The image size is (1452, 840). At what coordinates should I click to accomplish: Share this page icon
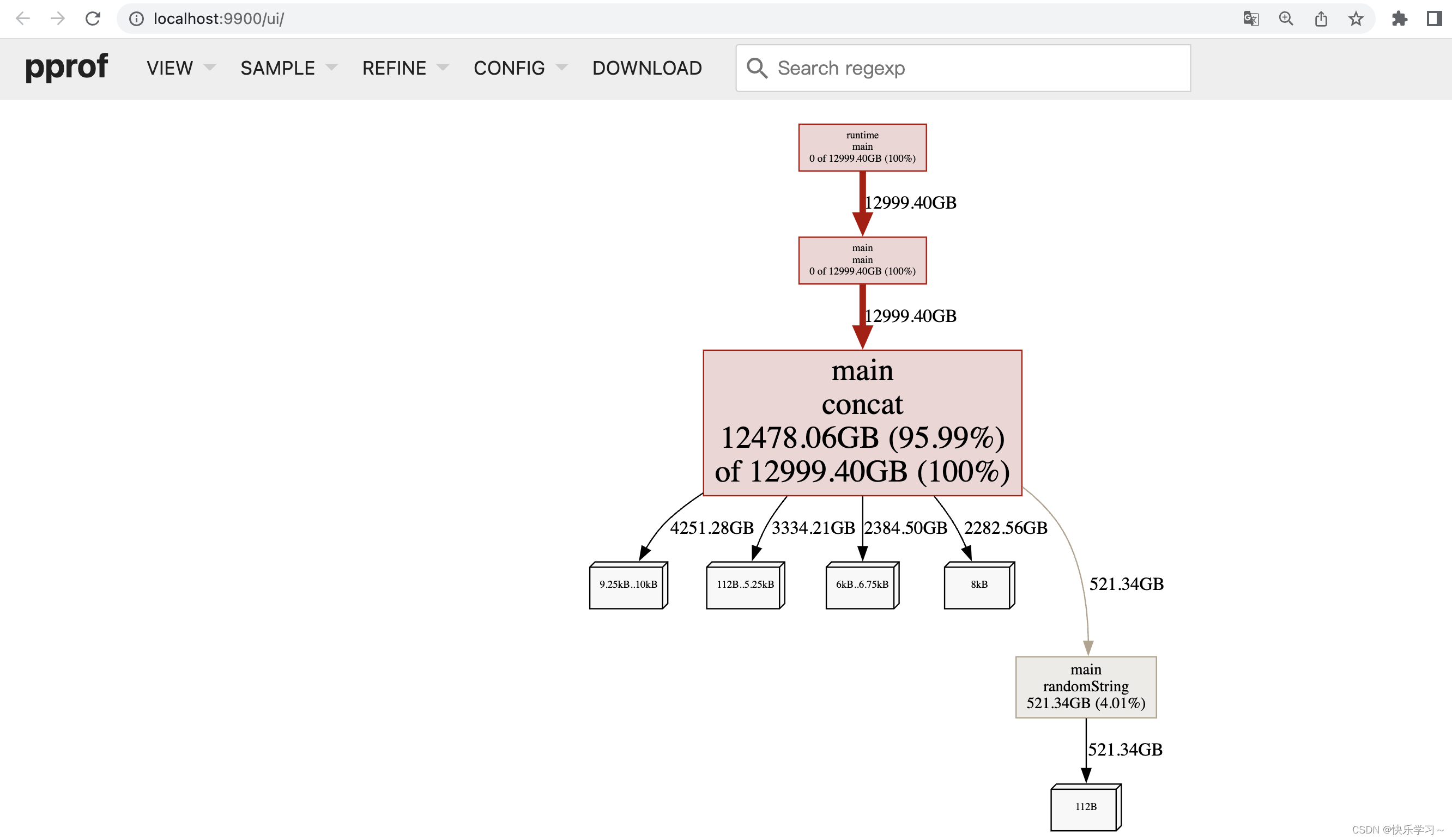point(1321,19)
